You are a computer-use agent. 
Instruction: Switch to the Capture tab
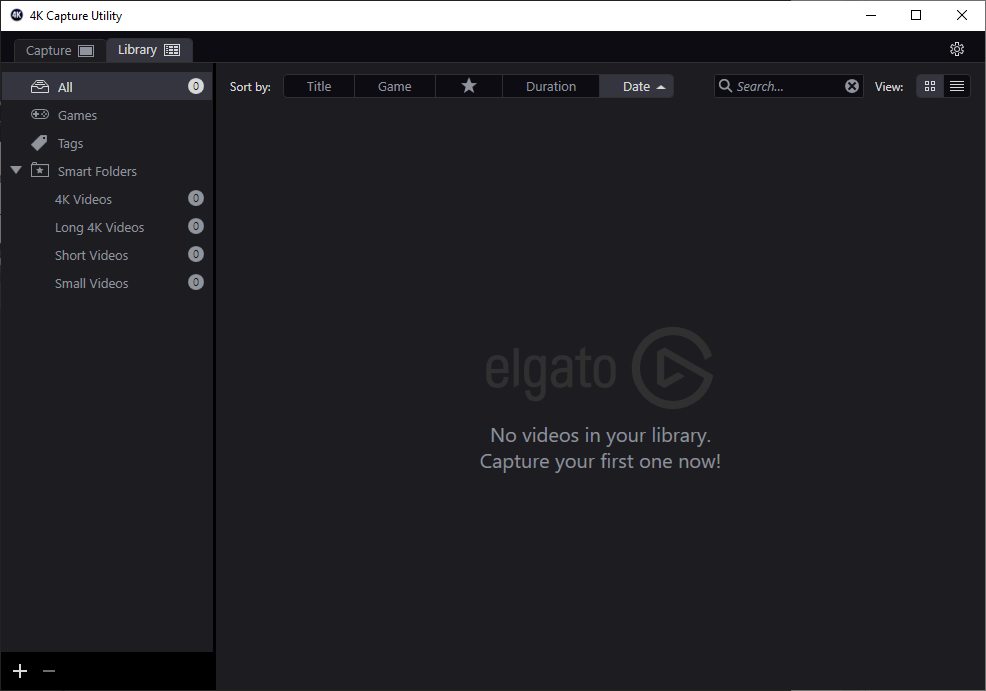(60, 50)
